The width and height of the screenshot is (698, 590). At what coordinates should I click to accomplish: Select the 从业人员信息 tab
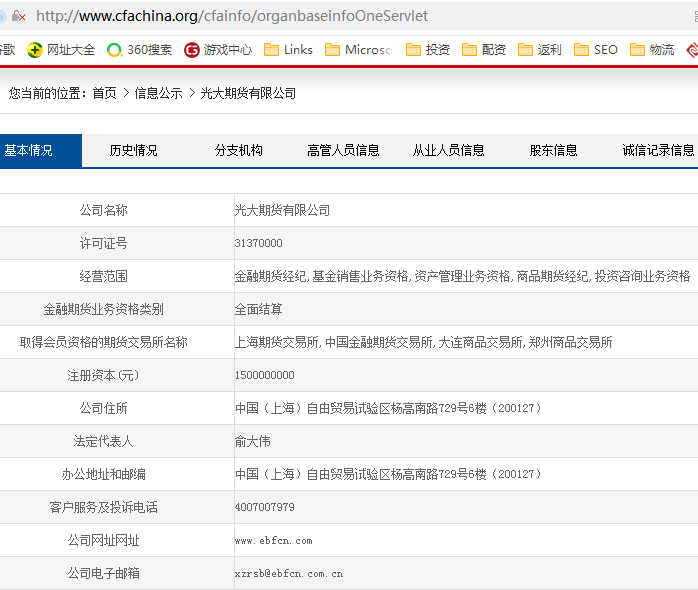point(448,151)
